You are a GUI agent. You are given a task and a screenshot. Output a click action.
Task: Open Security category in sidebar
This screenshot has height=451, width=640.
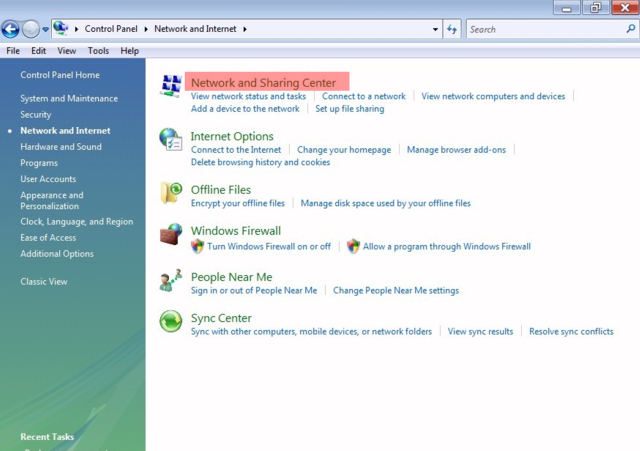[x=36, y=115]
